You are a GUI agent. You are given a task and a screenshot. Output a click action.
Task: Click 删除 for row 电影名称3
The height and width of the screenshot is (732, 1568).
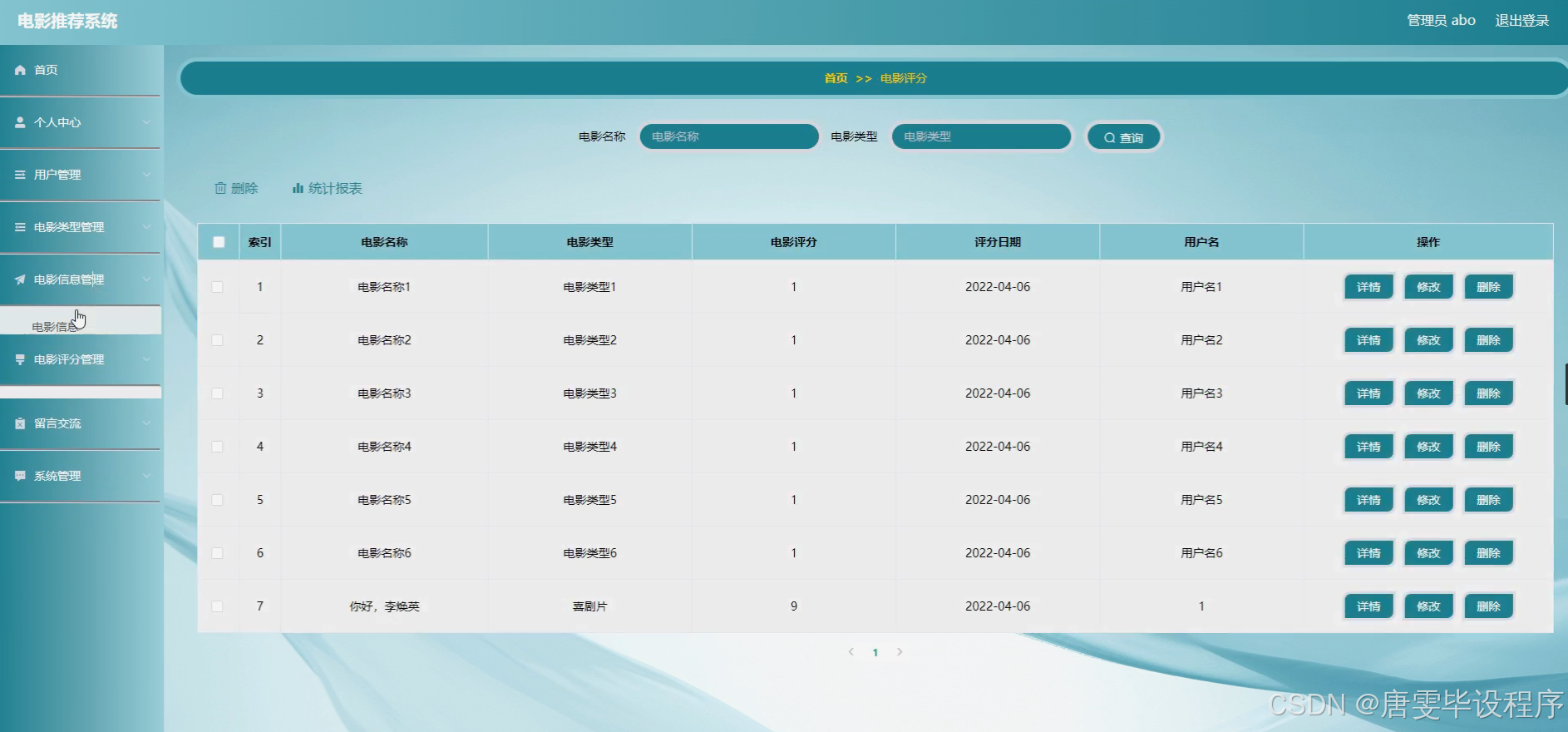click(1488, 393)
